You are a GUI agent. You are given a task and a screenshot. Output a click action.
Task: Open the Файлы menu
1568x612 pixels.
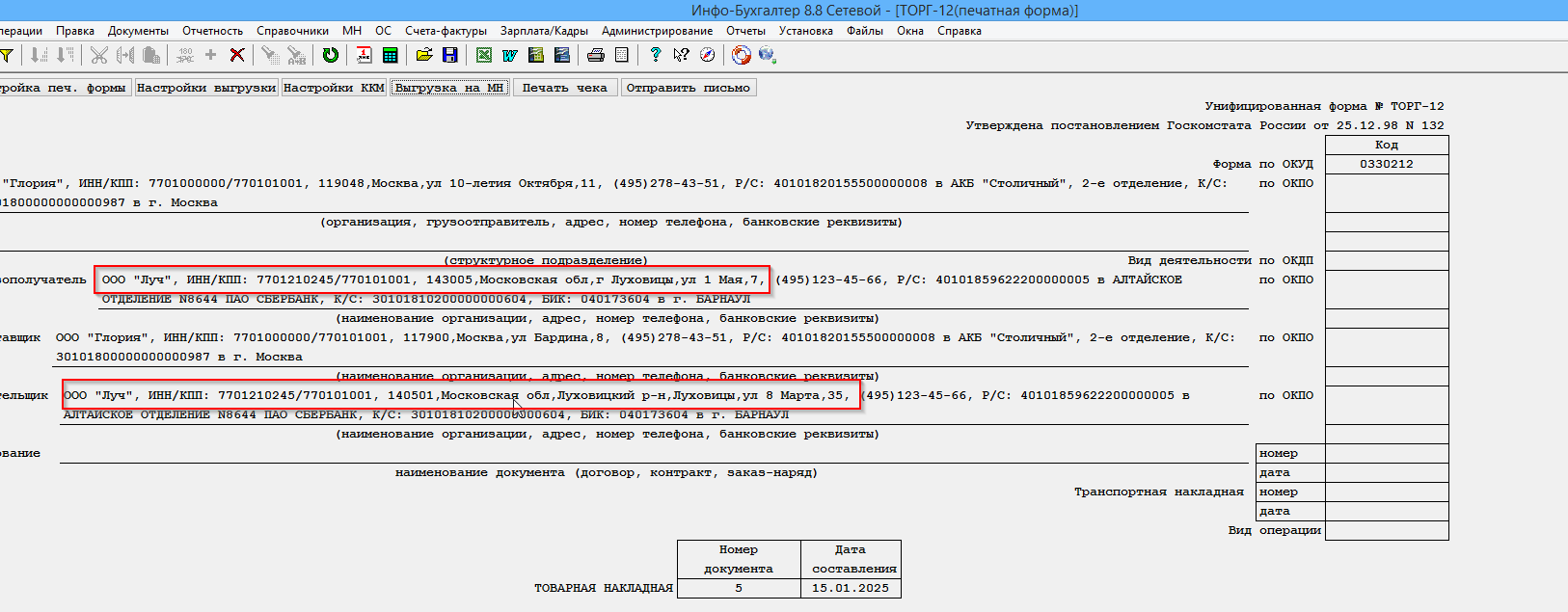(x=865, y=31)
